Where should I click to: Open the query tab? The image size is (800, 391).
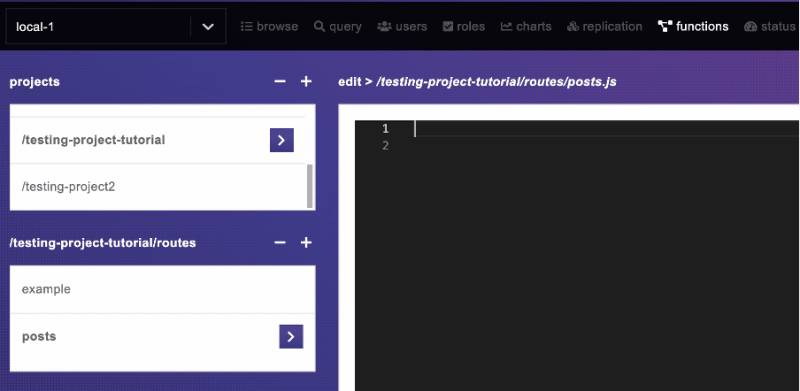click(338, 27)
